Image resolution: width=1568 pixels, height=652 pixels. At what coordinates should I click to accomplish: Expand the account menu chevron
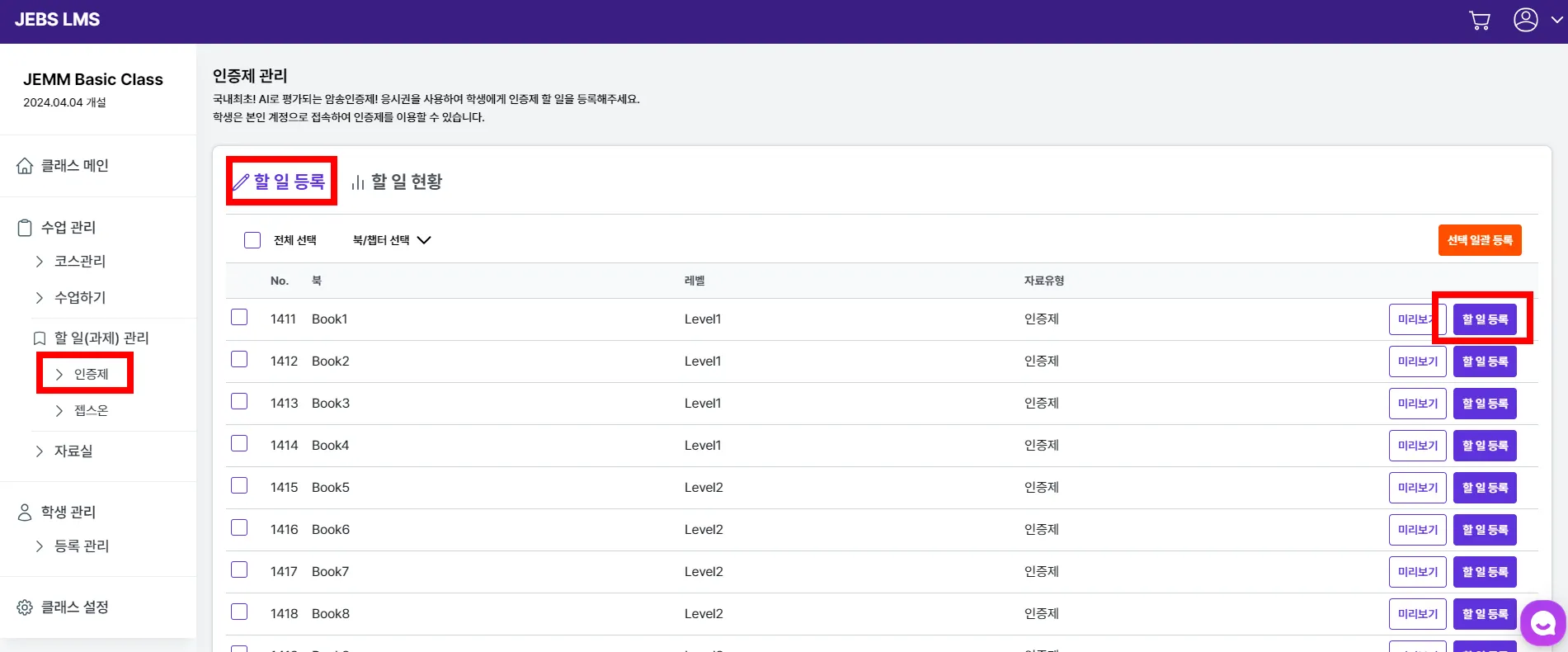tap(1556, 20)
